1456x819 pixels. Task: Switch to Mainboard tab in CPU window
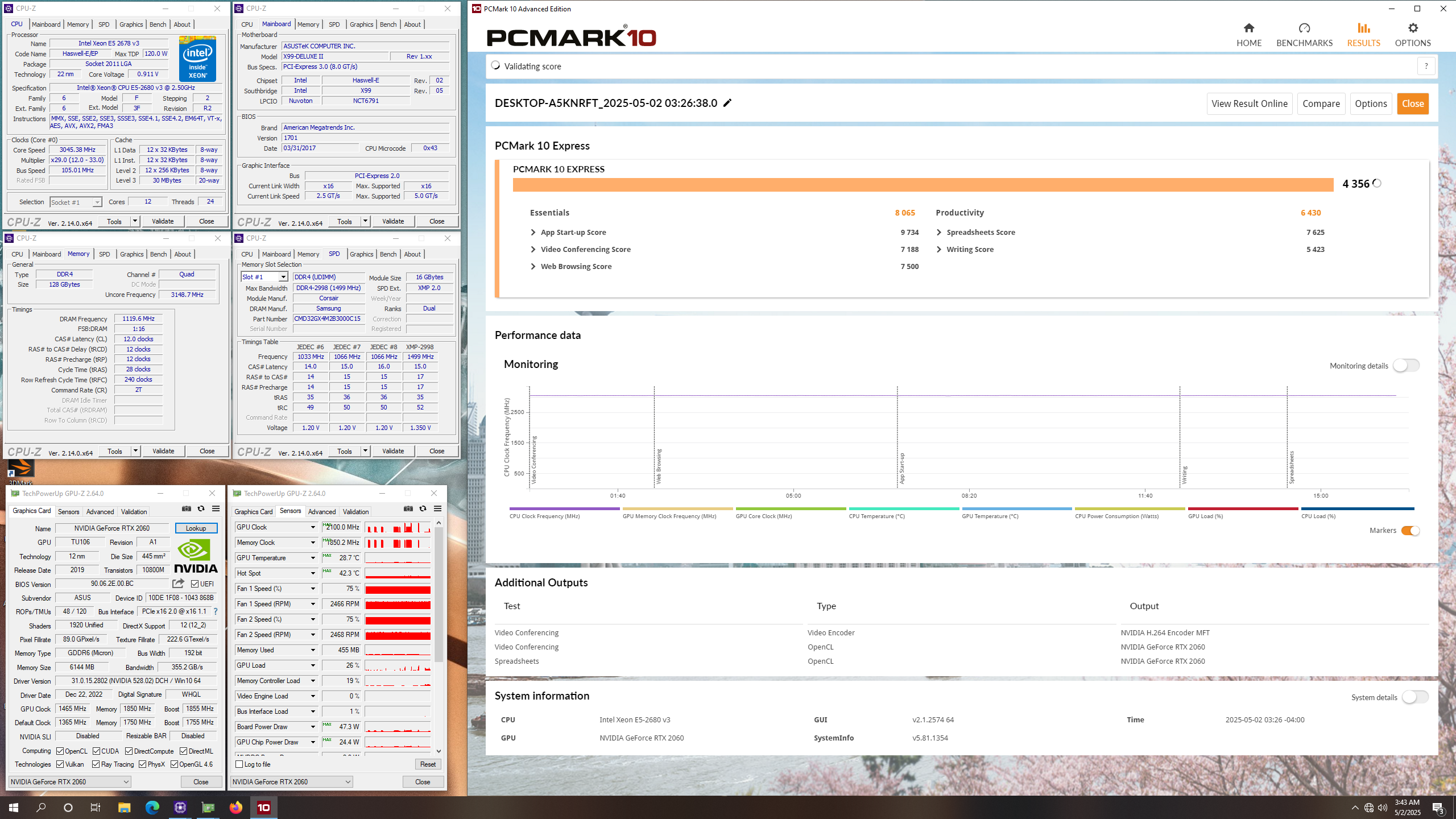pos(46,24)
